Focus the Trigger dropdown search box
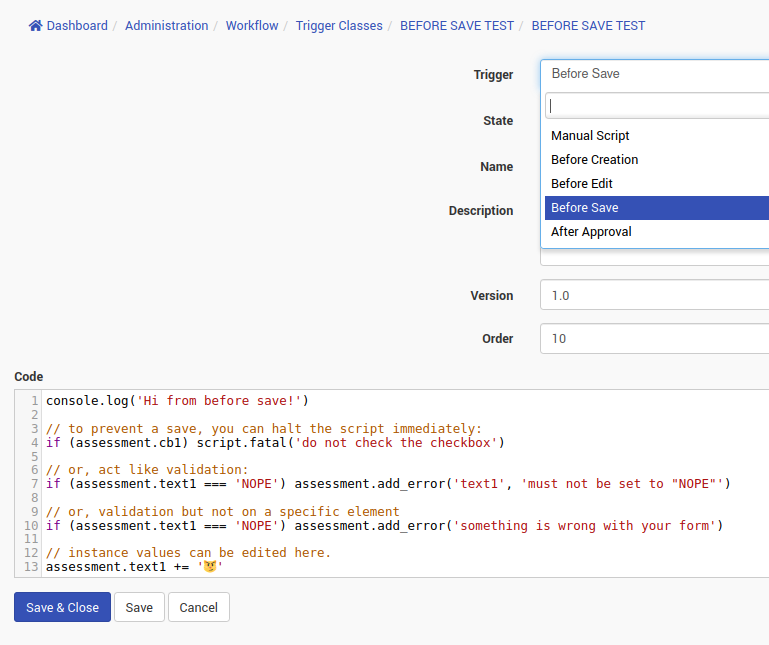The height and width of the screenshot is (645, 769). point(657,106)
